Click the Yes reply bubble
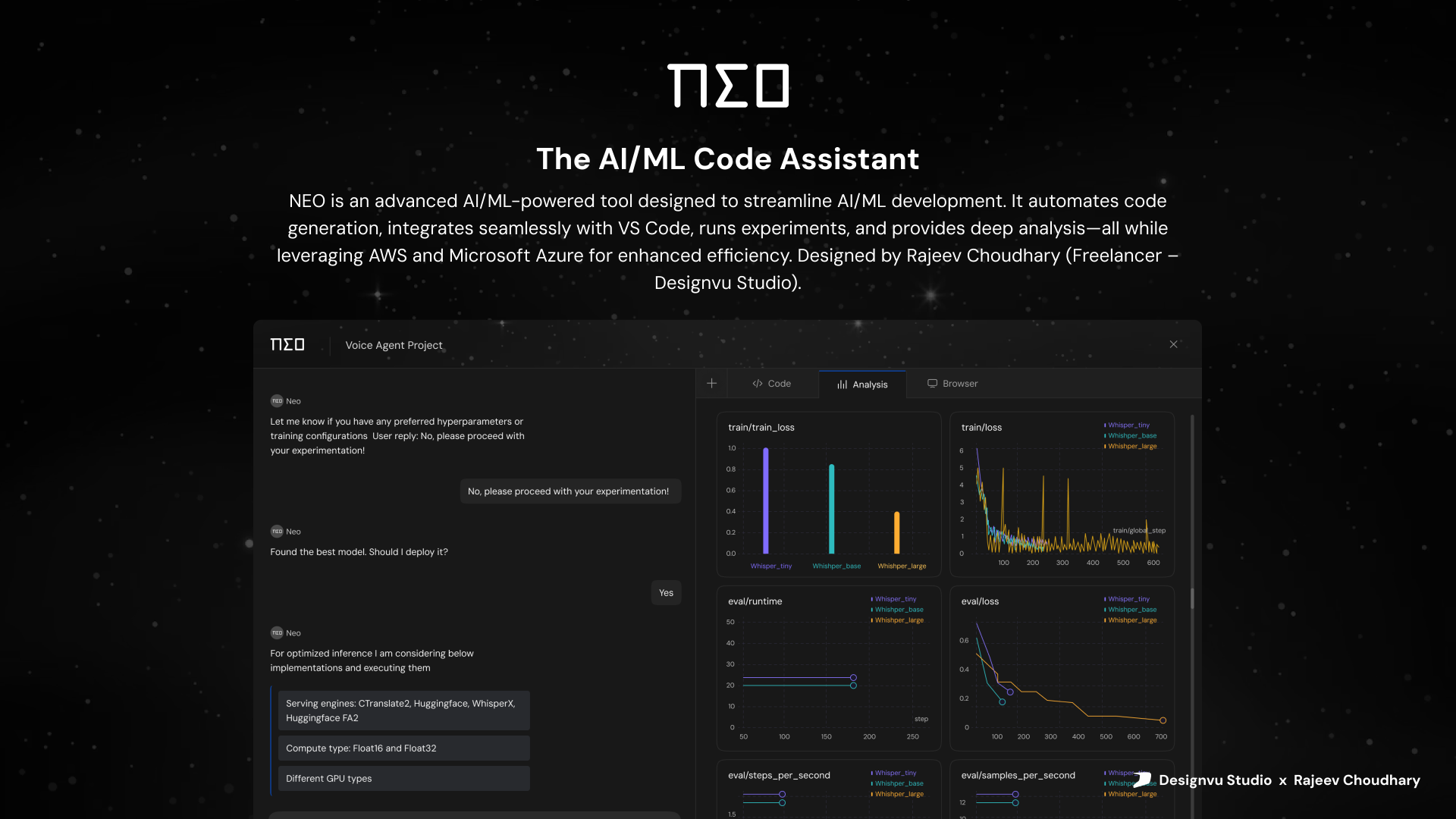 click(x=666, y=593)
